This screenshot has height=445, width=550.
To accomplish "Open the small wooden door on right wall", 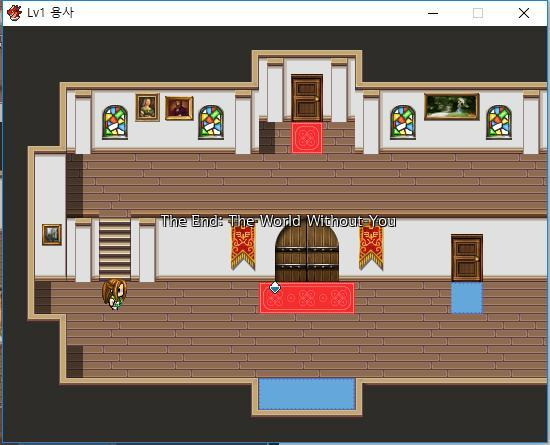I will [467, 258].
